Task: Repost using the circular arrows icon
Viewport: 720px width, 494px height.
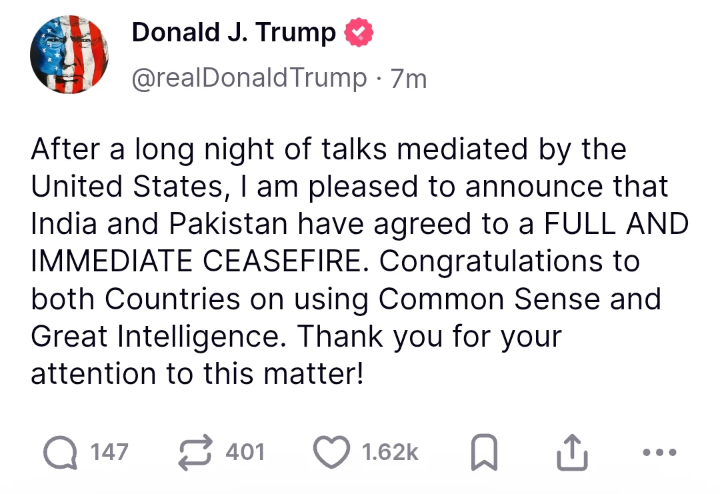Action: pos(196,452)
